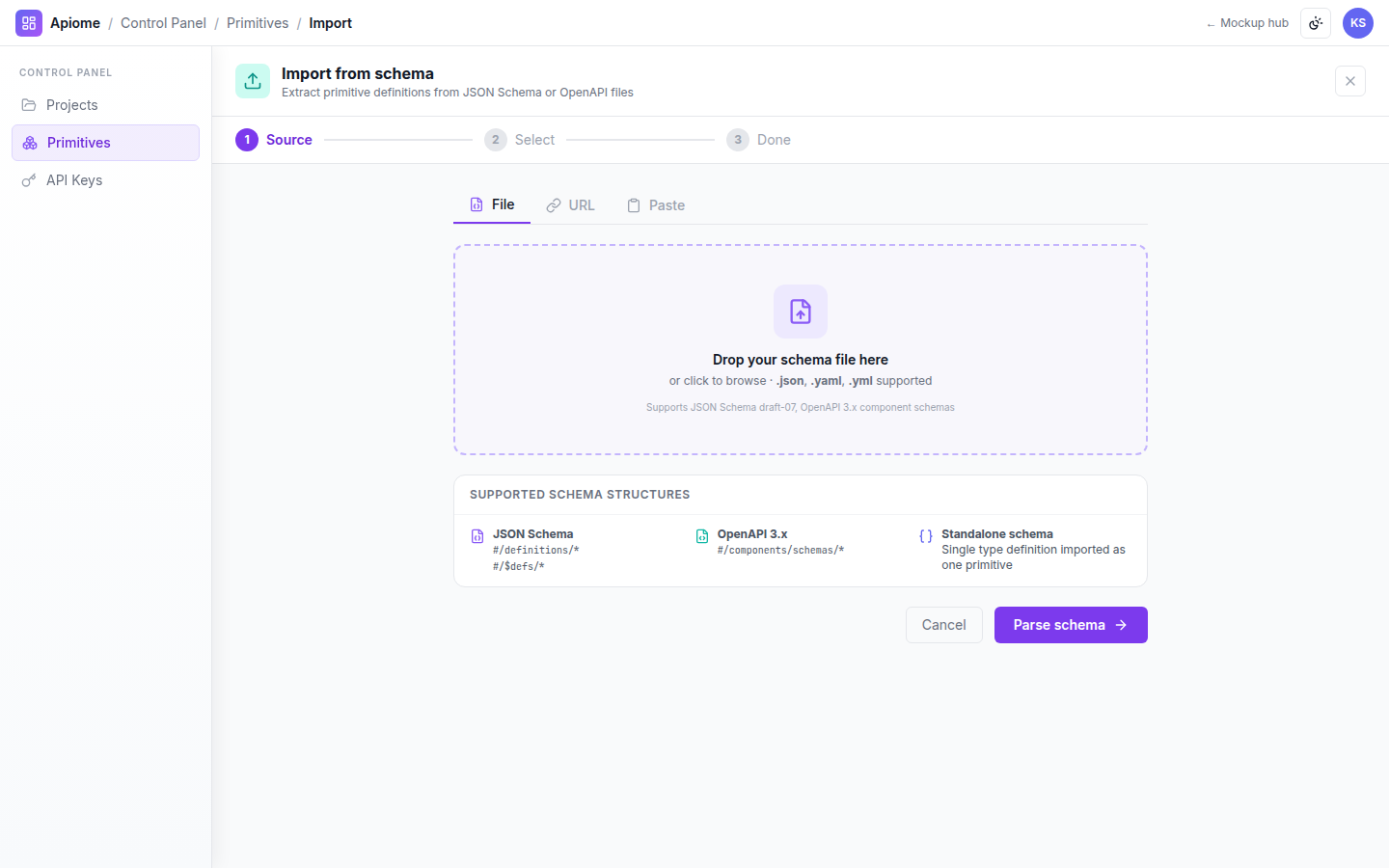
Task: Open API Keys in the sidebar
Action: coord(105,180)
